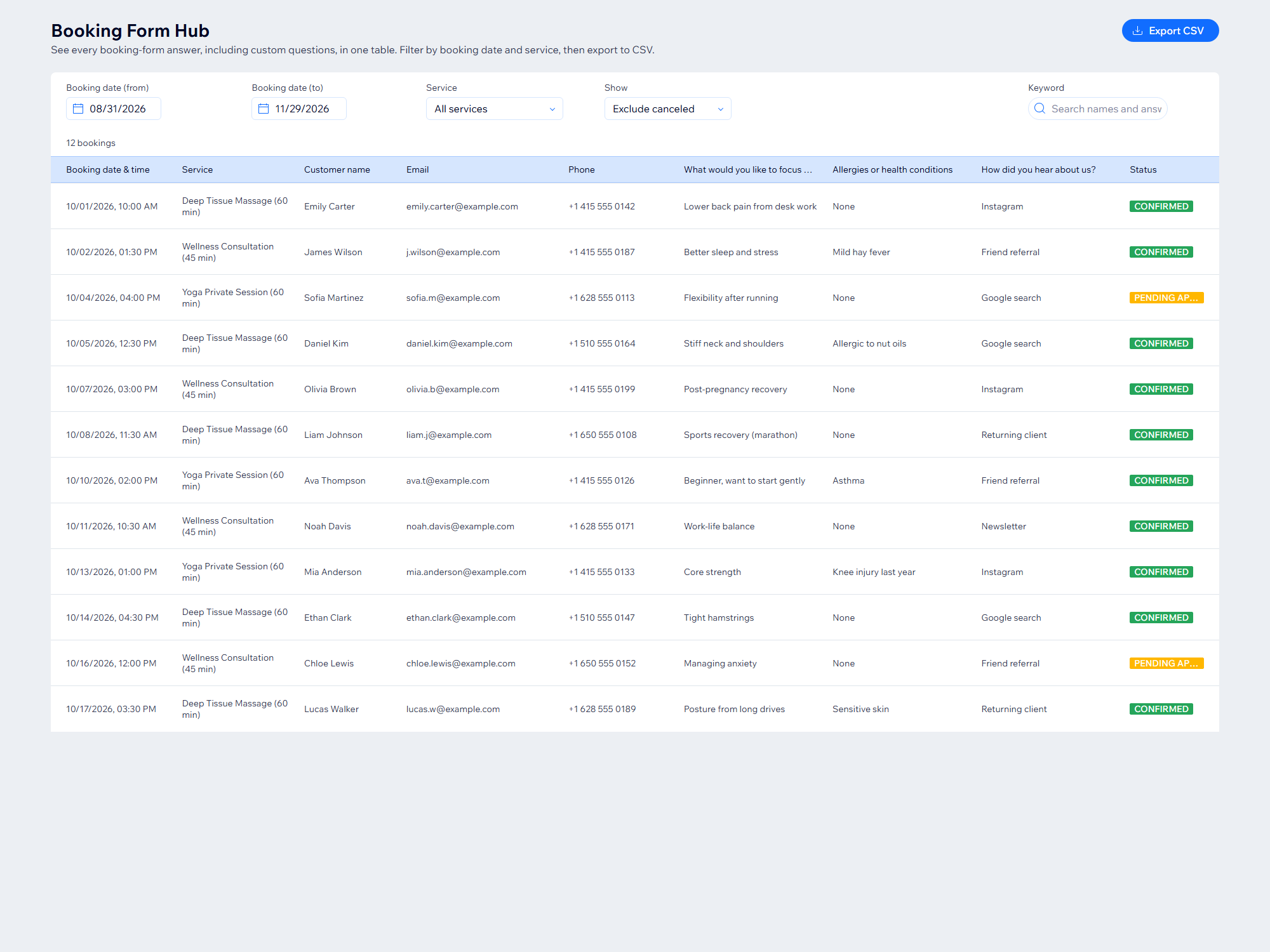This screenshot has height=952, width=1270.
Task: Click Managing anxiety focus cell
Action: pos(720,663)
